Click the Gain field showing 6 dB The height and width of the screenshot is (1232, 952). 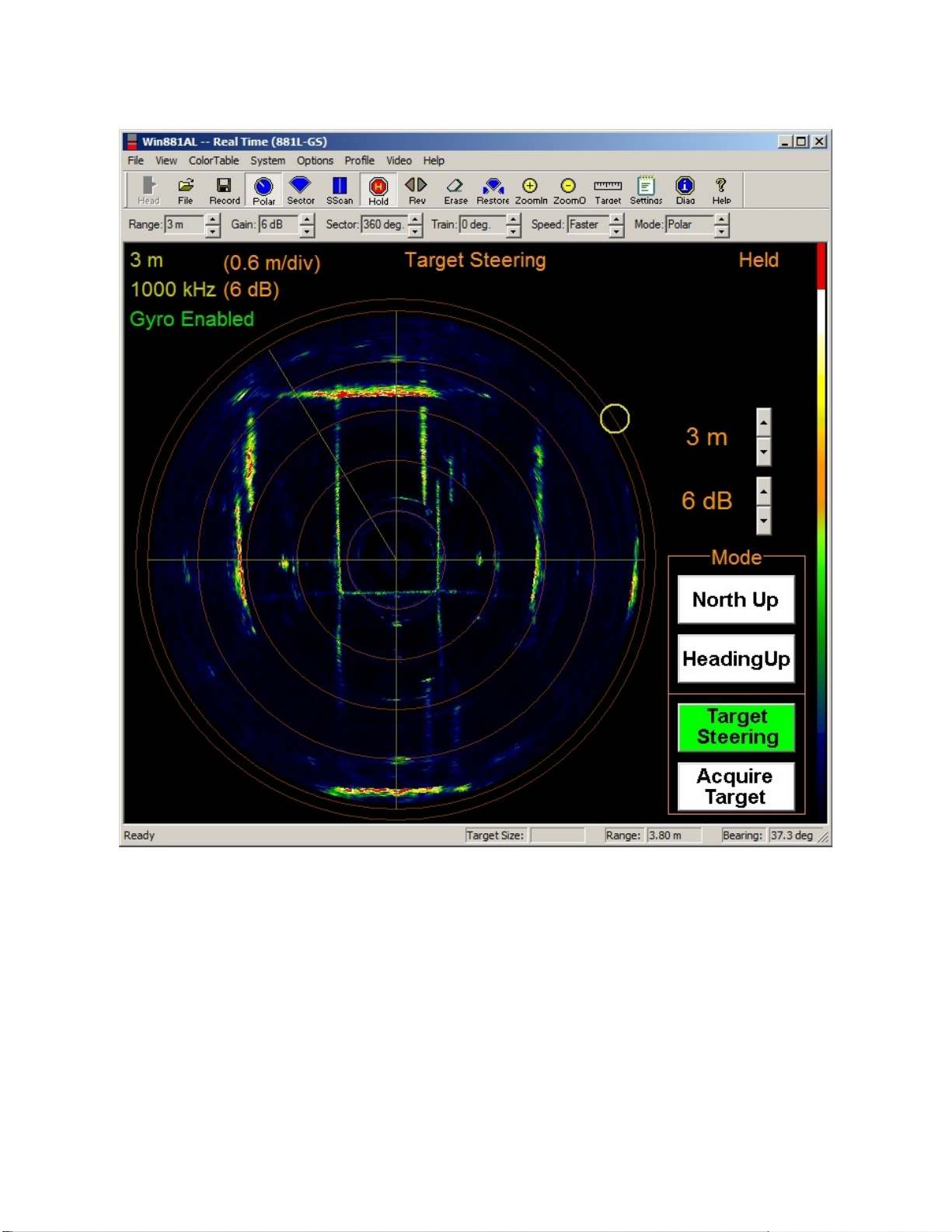tap(278, 225)
